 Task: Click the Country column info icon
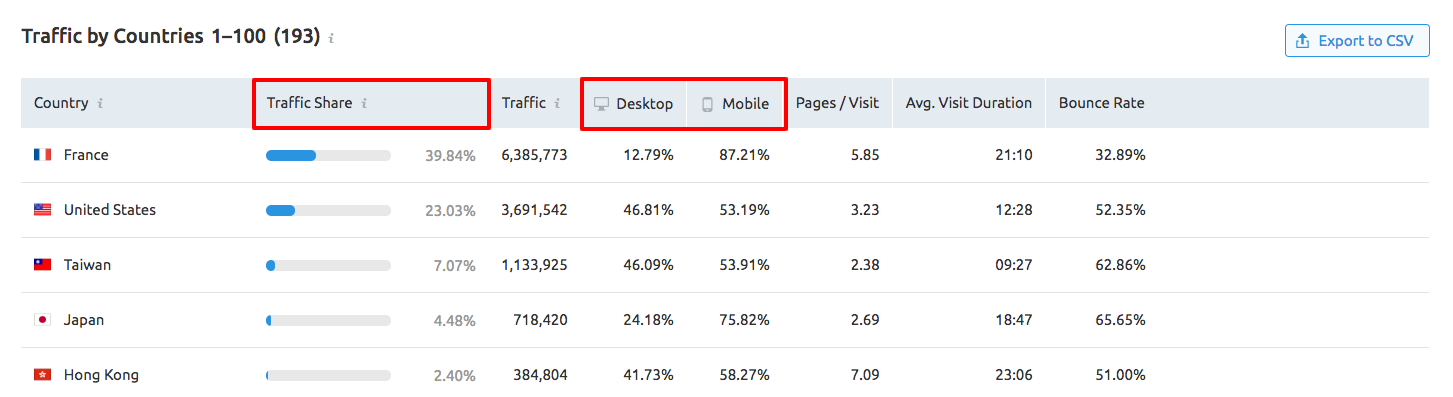point(100,103)
